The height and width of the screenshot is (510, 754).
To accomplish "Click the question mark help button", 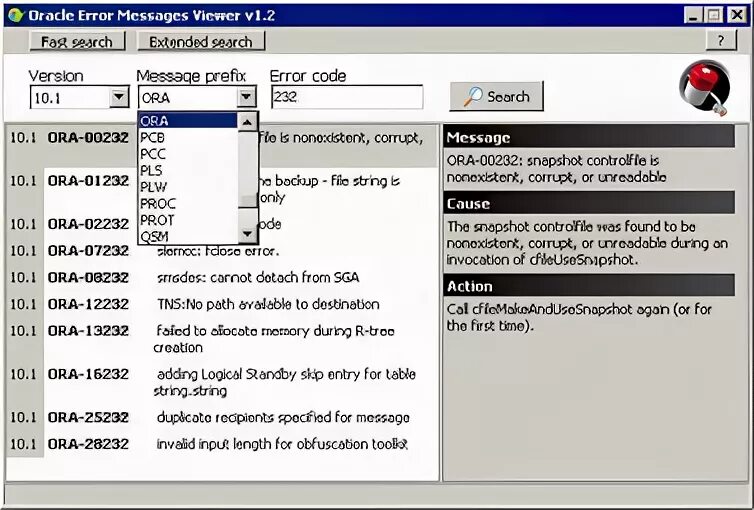I will click(x=721, y=41).
